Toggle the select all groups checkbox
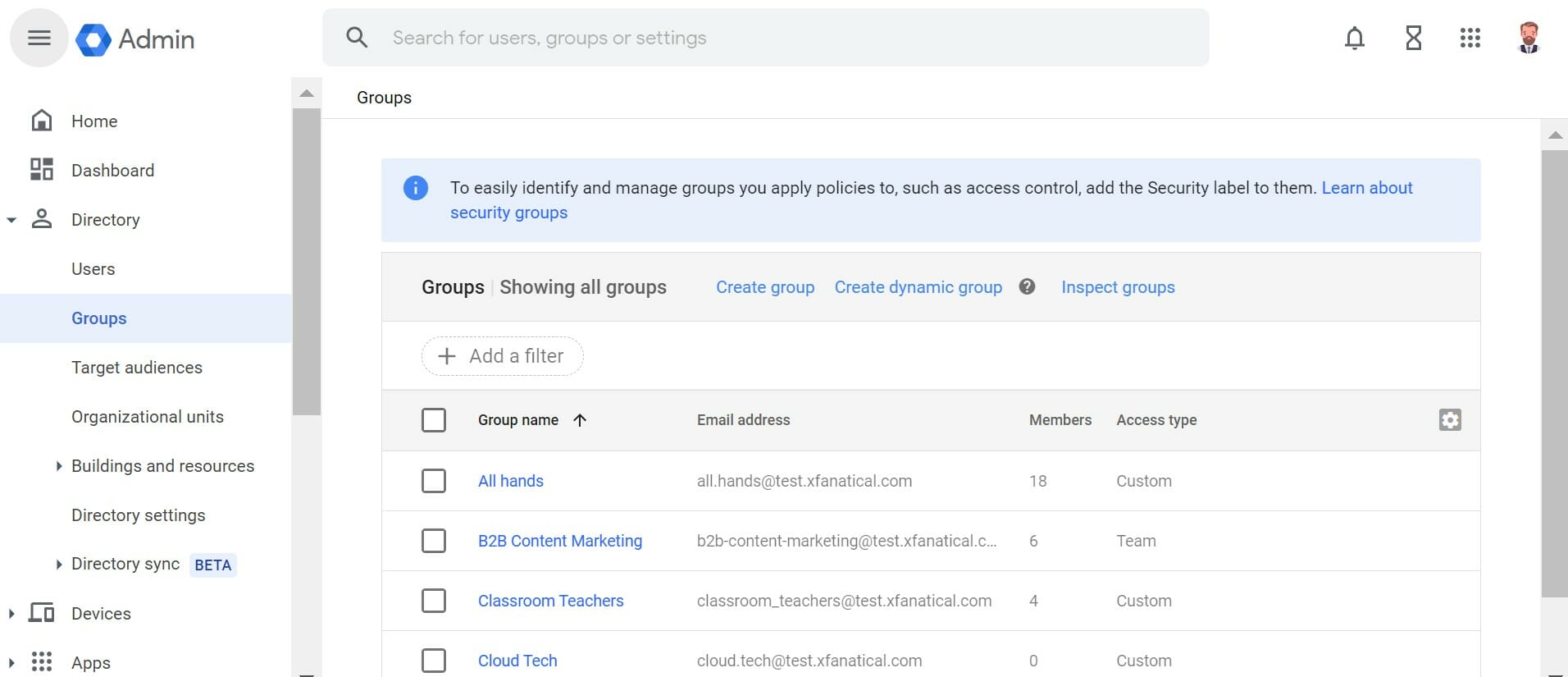Viewport: 1568px width, 677px height. point(434,420)
